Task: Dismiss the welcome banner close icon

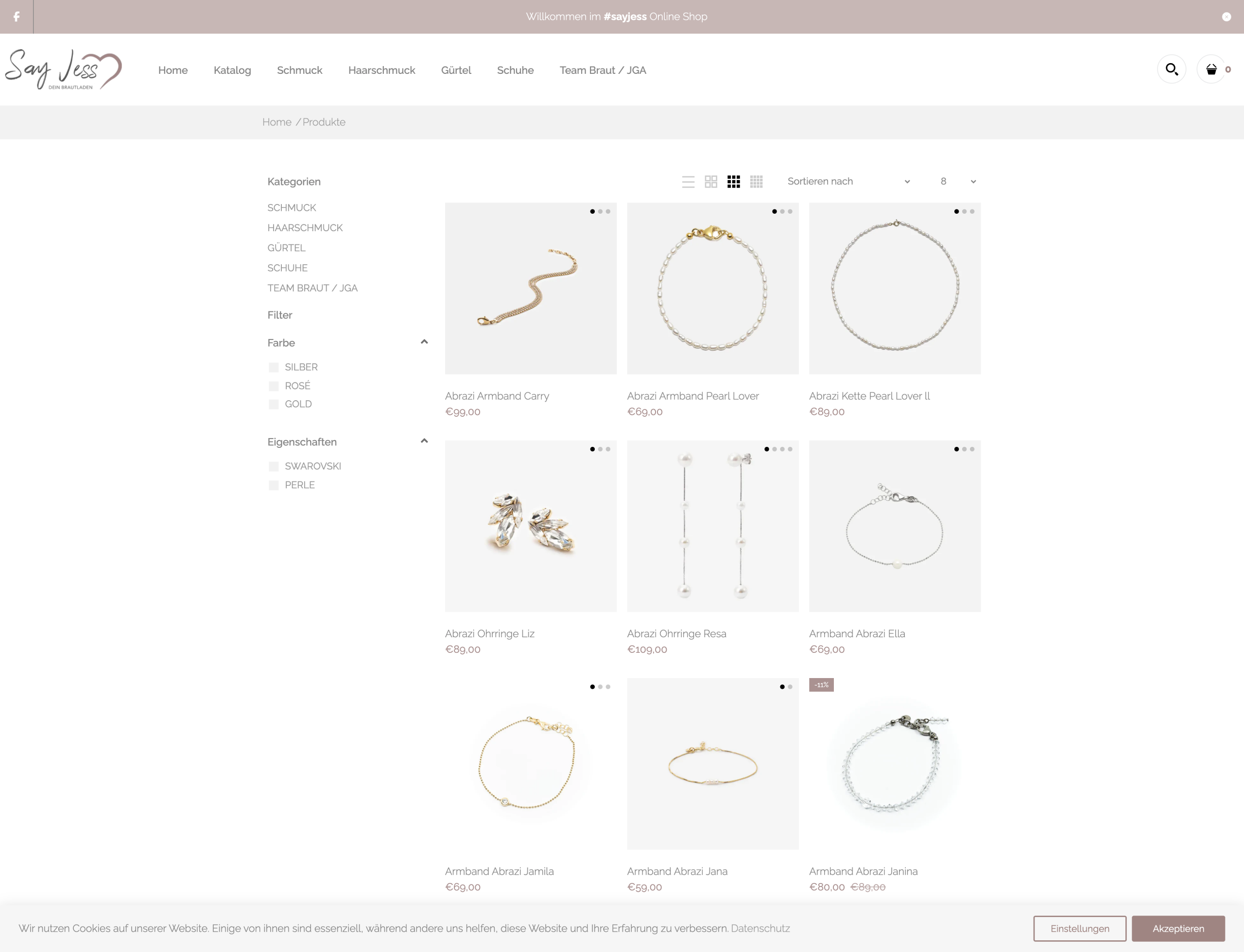Action: click(x=1226, y=17)
